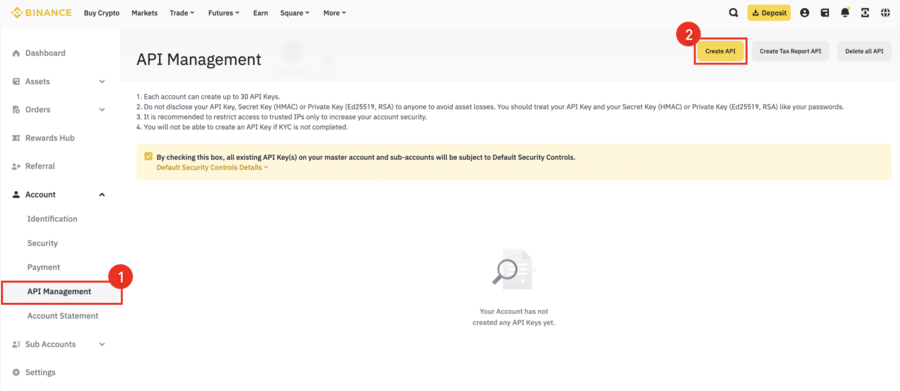Viewport: 900px width, 391px height.
Task: Click the Rewards Hub icon
Action: click(x=16, y=138)
